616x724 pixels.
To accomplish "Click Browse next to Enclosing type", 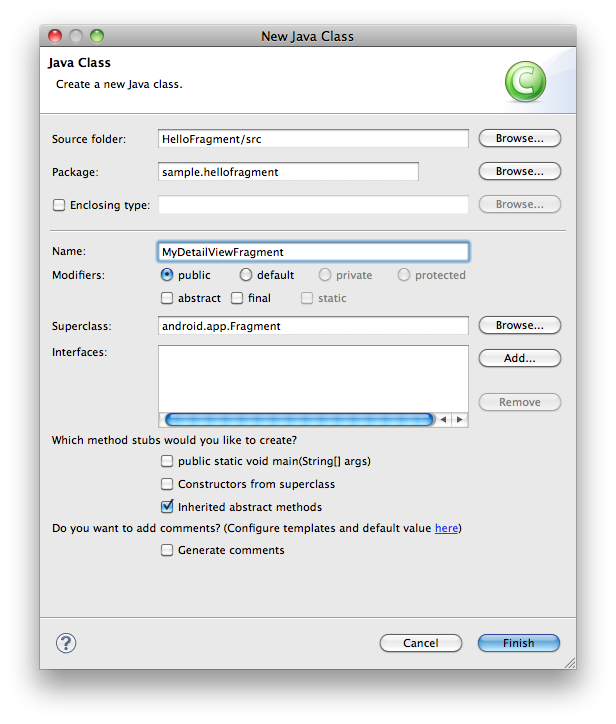I will tap(519, 204).
